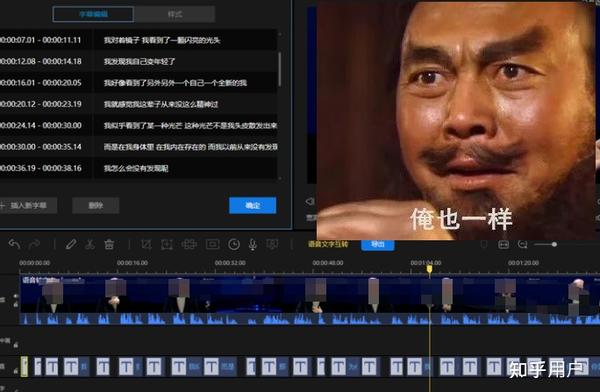
Task: Select the pencil edit tool
Action: point(70,244)
